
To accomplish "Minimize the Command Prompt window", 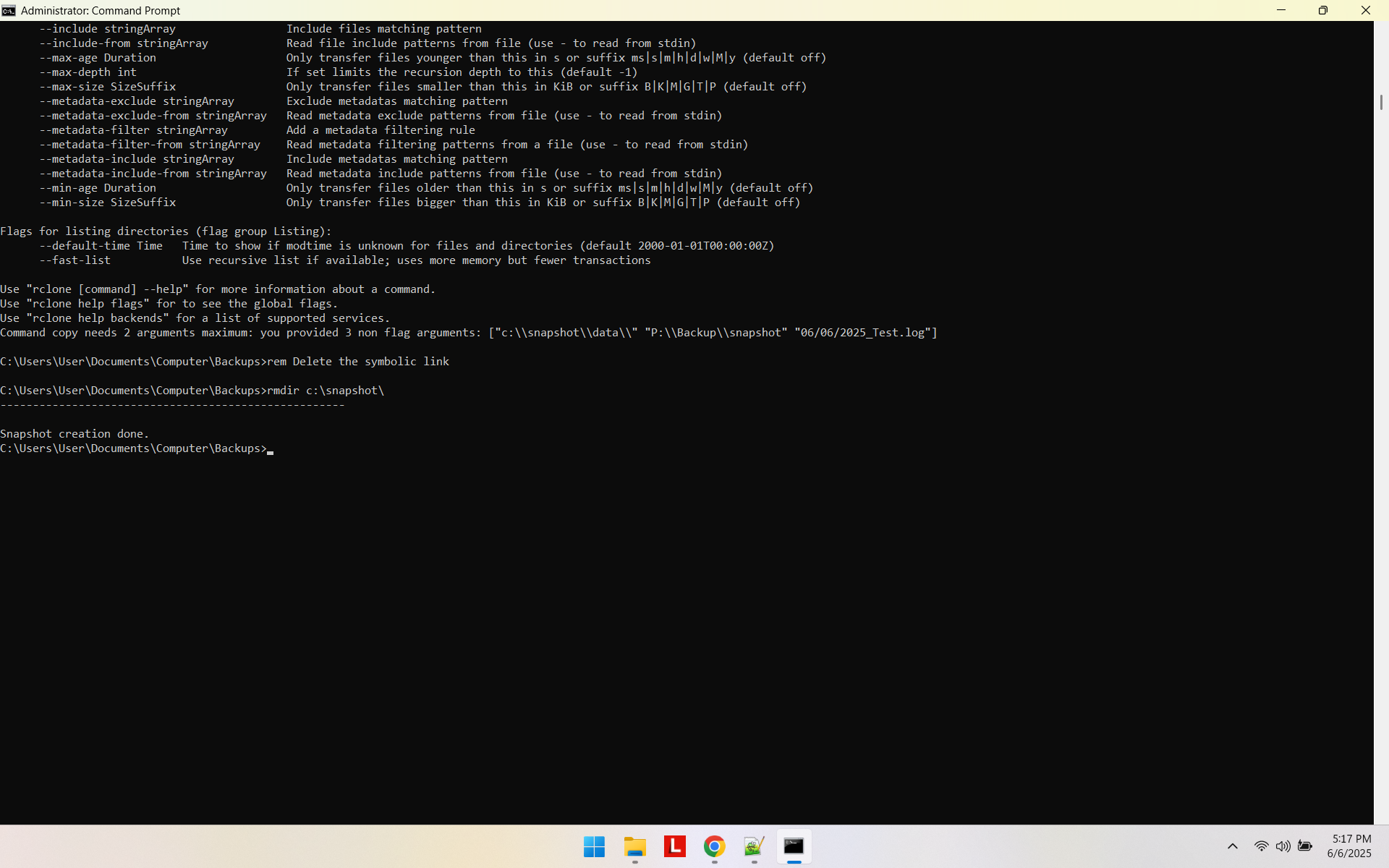I will tap(1281, 10).
